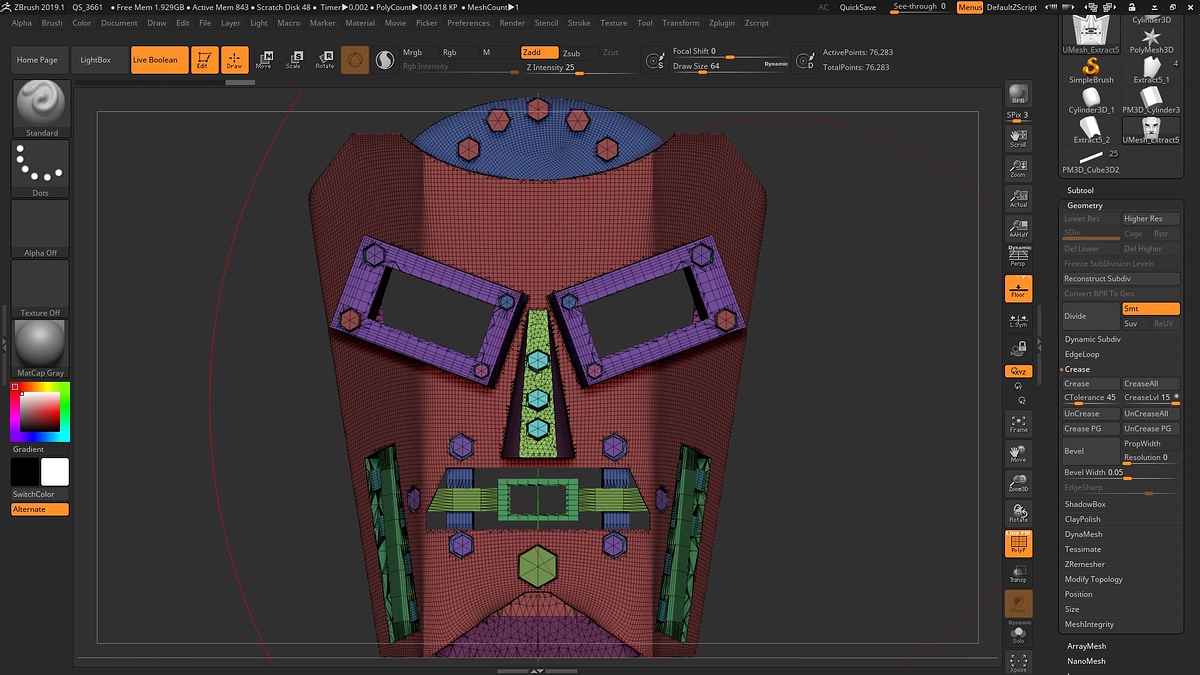Toggle the Smt smooth option
This screenshot has width=1200, height=675.
1151,309
